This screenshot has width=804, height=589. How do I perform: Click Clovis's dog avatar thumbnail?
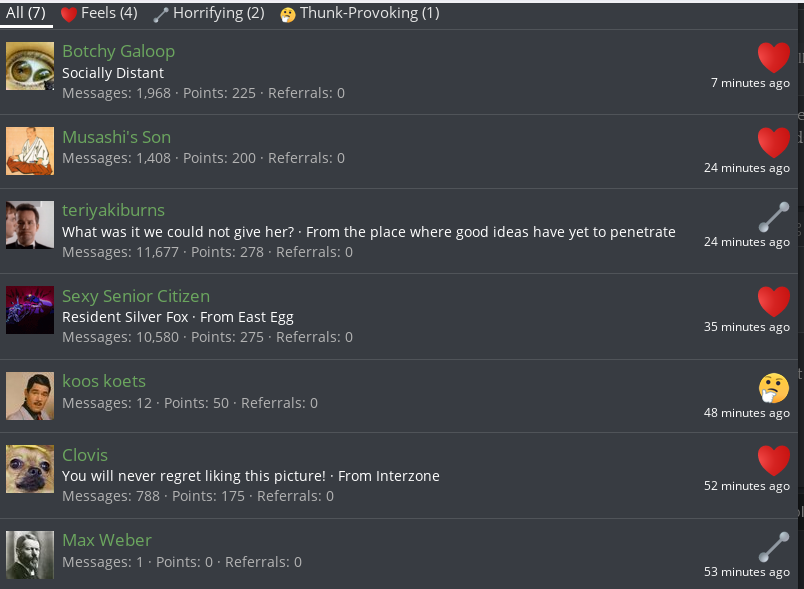30,469
